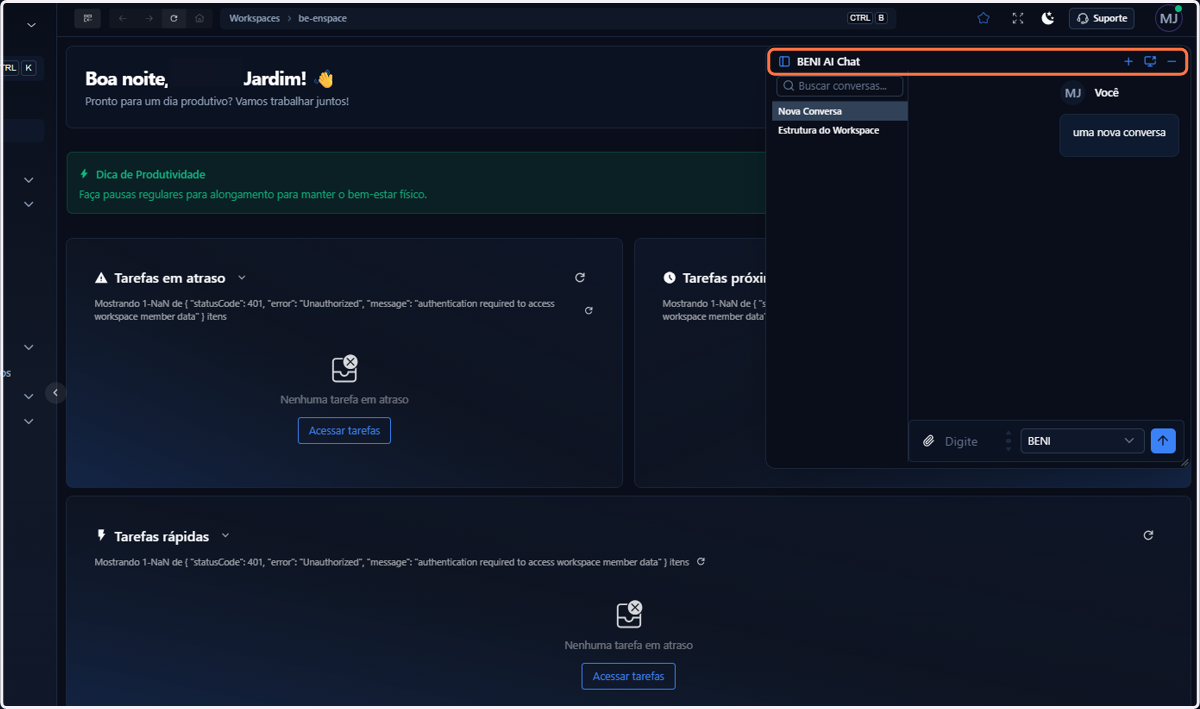Open the MJ user avatar menu
This screenshot has height=709, width=1200.
[x=1168, y=18]
